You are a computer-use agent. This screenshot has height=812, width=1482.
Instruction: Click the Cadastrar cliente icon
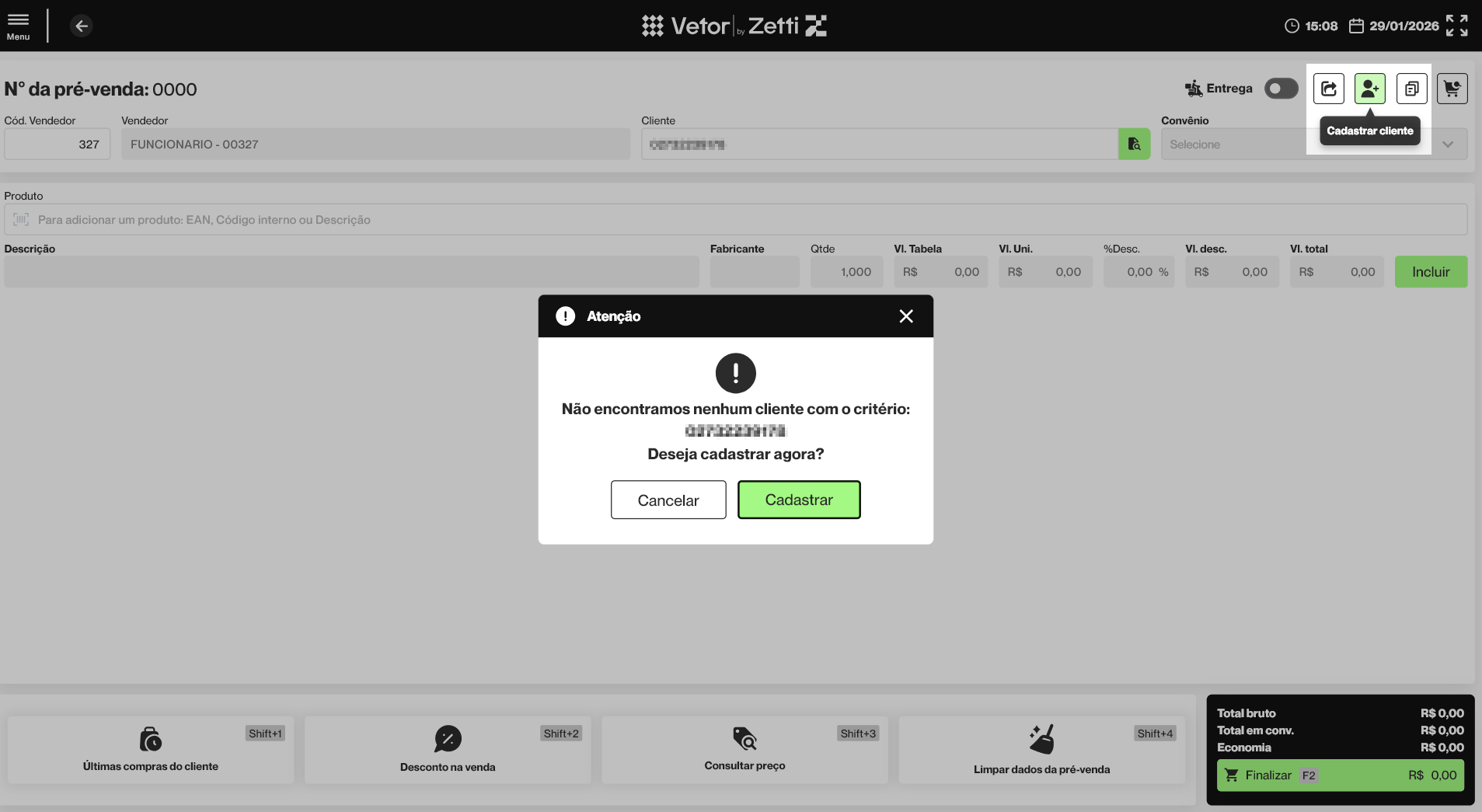click(1370, 89)
